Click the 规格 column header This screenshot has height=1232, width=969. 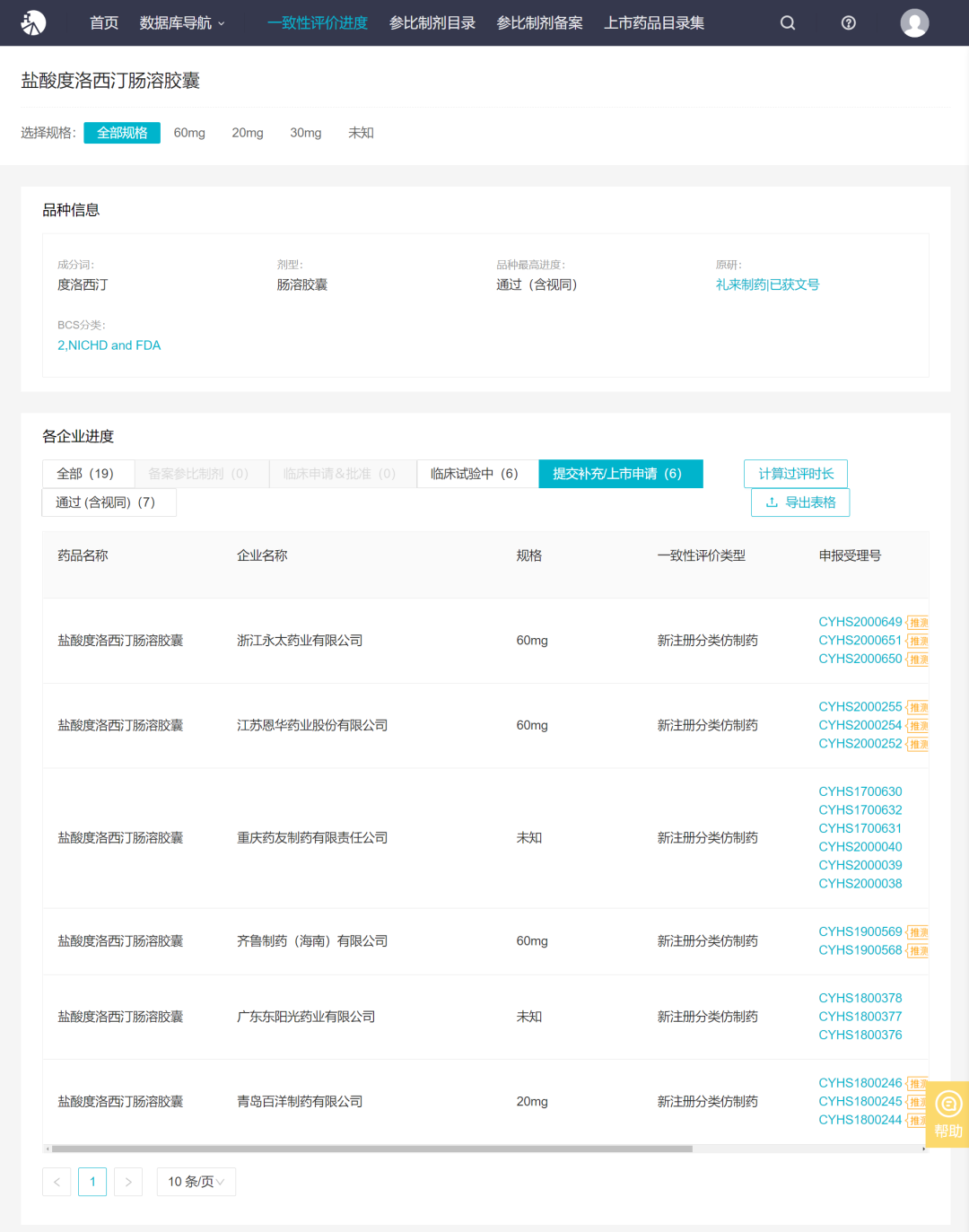pyautogui.click(x=529, y=555)
